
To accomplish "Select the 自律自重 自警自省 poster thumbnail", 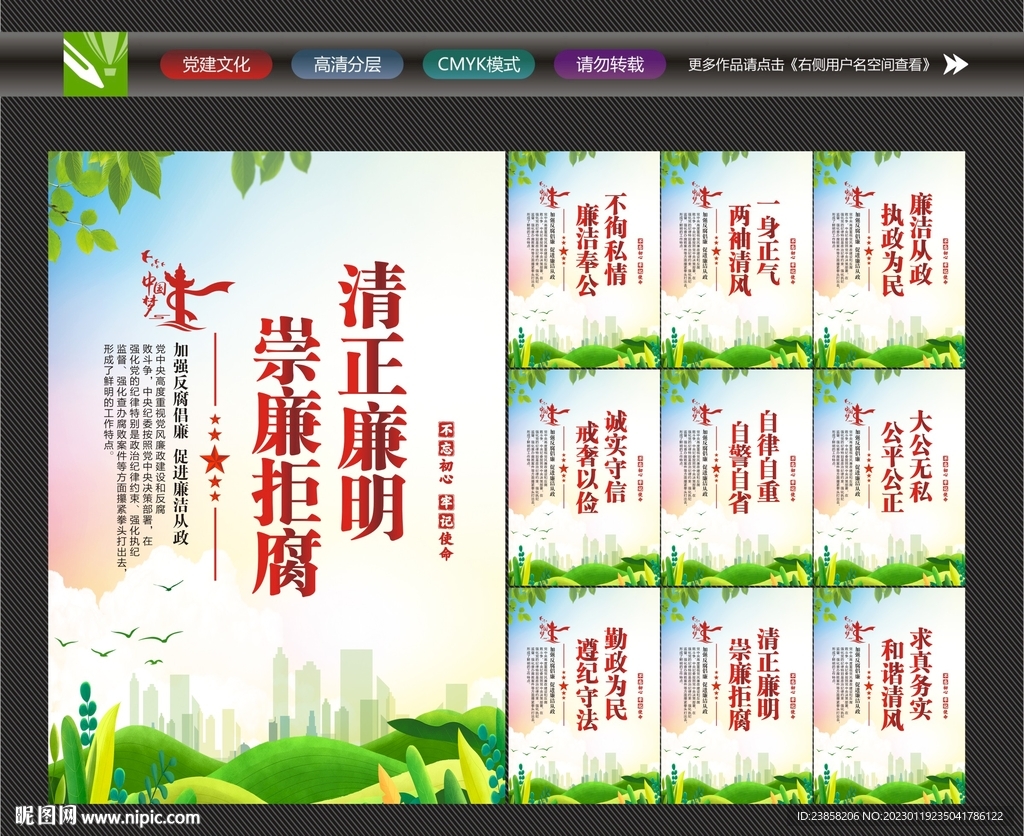I will coord(736,478).
